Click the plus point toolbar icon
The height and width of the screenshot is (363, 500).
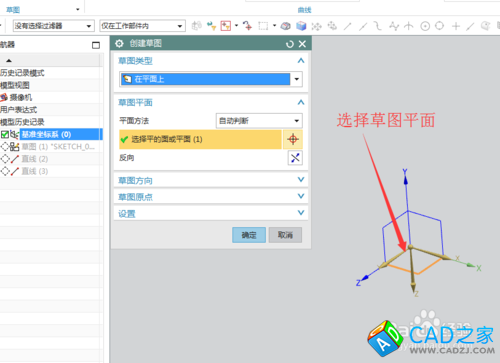456,26
